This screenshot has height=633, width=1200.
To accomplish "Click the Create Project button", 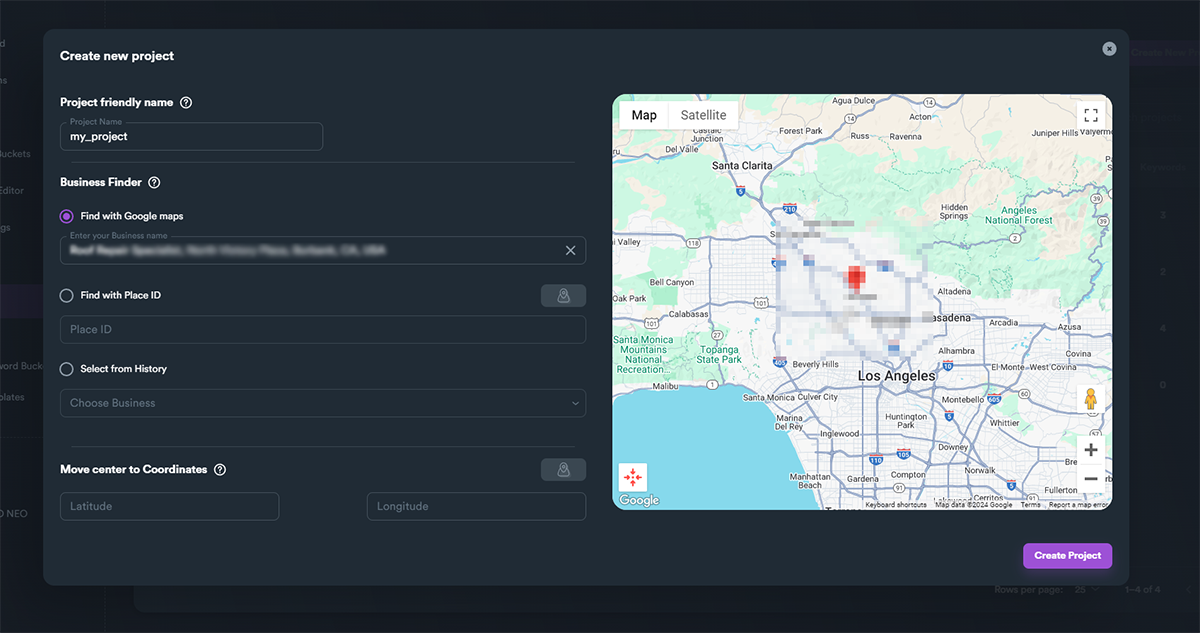I will (1067, 556).
